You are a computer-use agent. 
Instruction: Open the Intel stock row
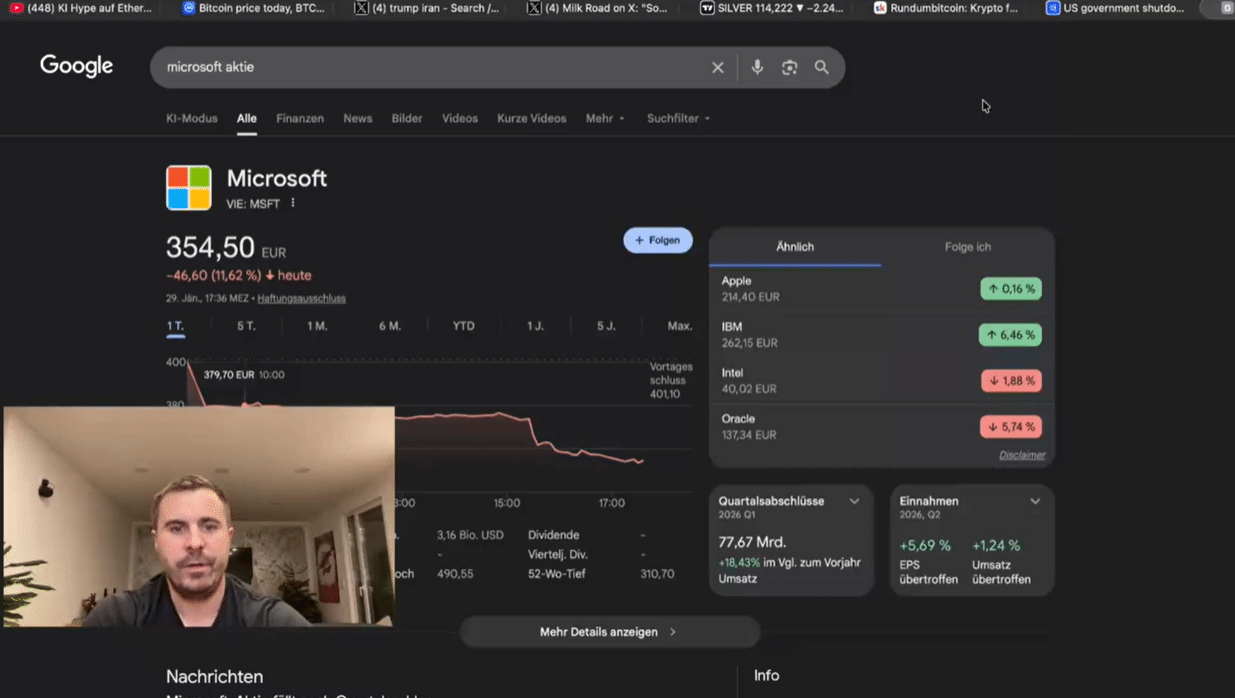click(881, 381)
